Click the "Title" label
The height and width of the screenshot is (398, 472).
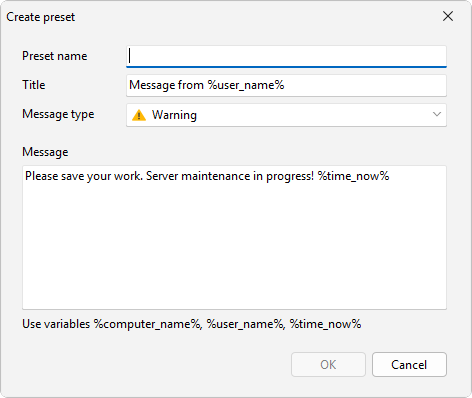(x=34, y=85)
